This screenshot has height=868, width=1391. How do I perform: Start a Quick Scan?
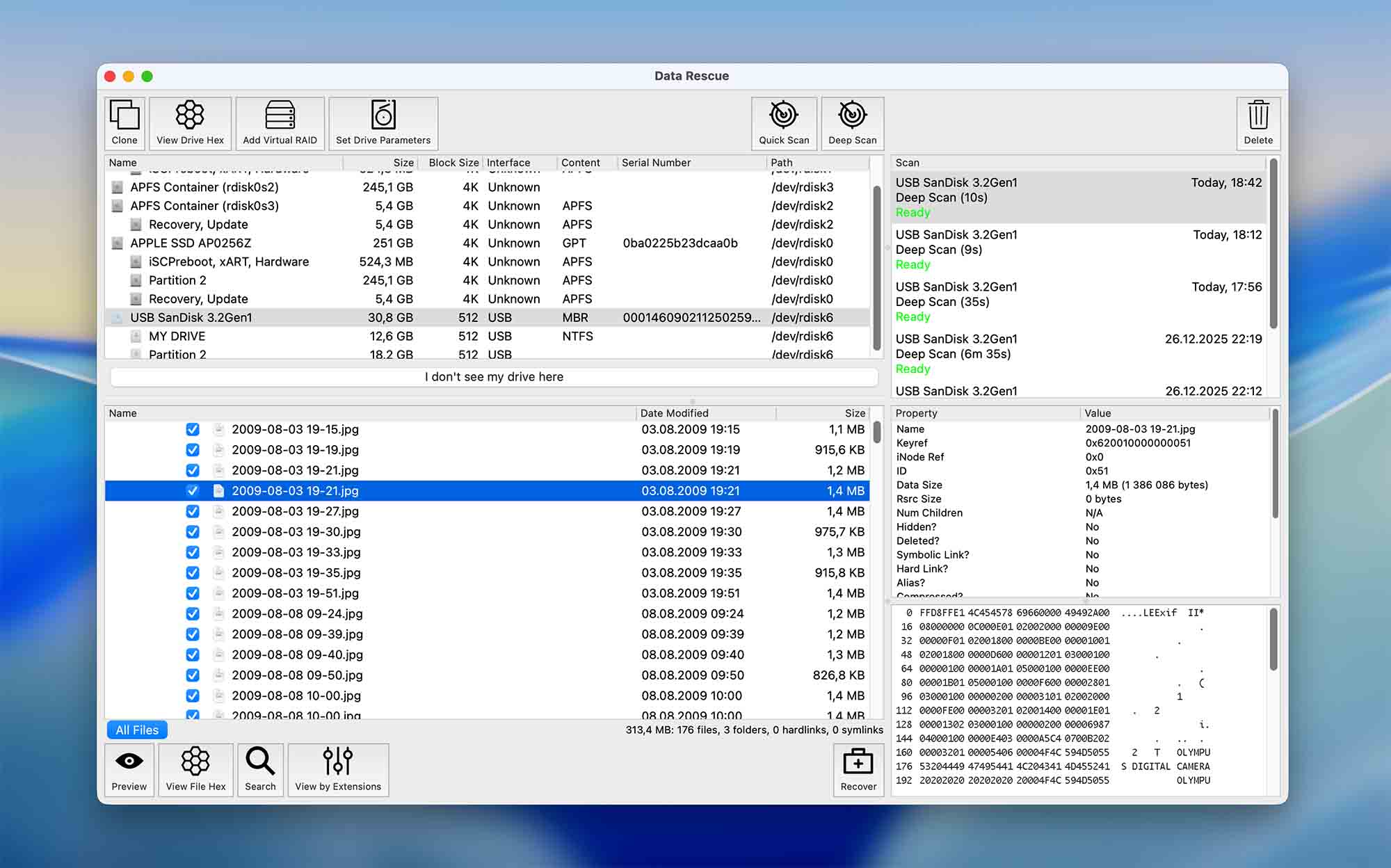tap(784, 123)
